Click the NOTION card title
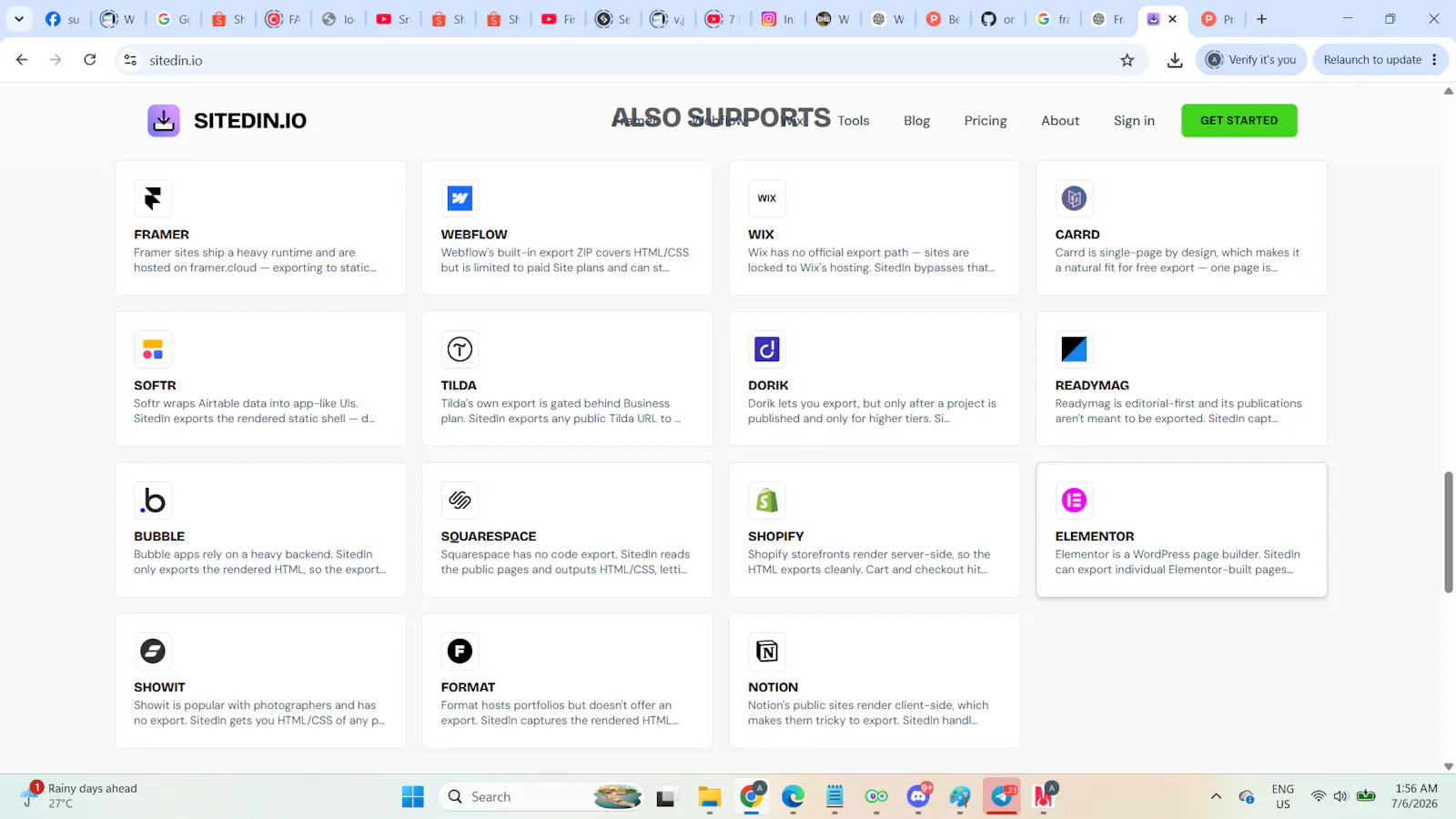 tap(773, 688)
